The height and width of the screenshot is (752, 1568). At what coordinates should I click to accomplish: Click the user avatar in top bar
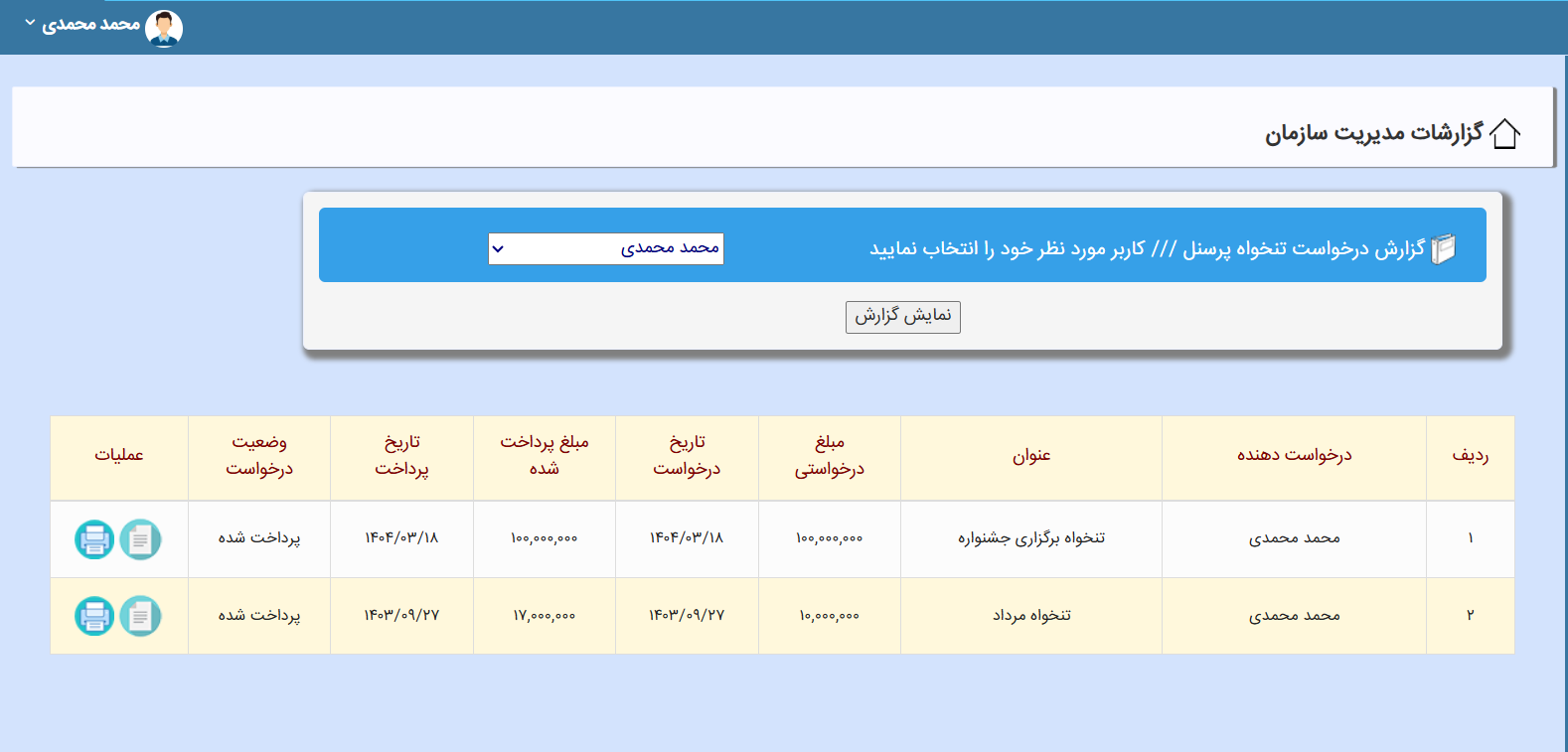[x=164, y=28]
